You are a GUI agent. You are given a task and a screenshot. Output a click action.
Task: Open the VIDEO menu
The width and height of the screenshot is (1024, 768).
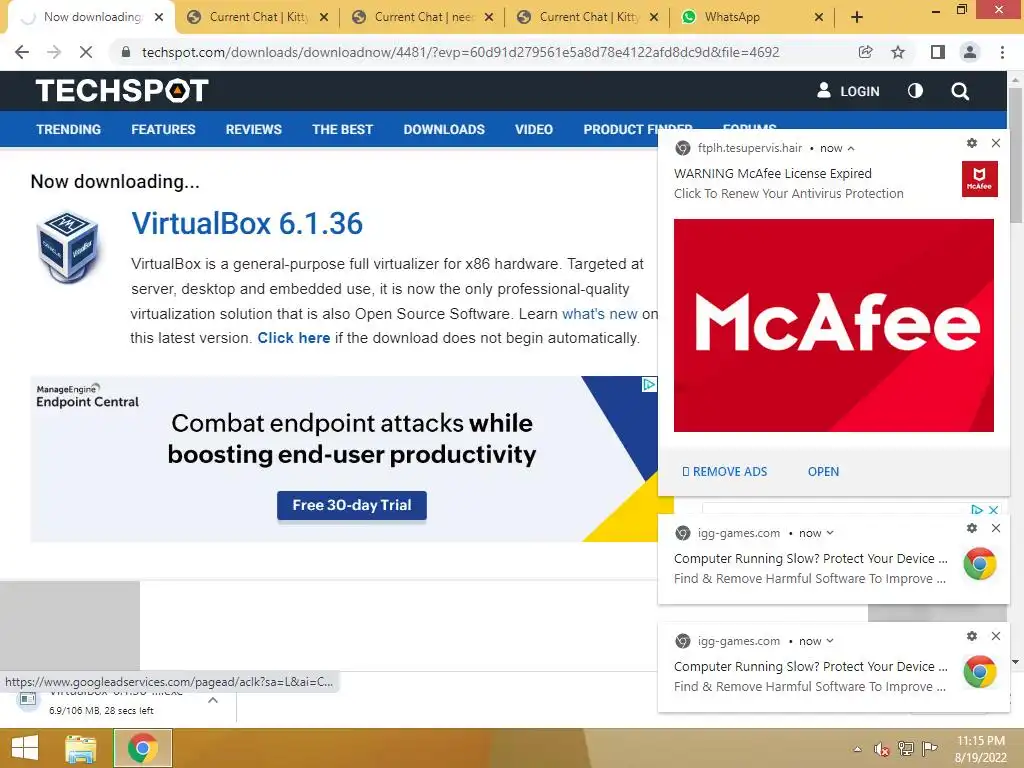534,129
